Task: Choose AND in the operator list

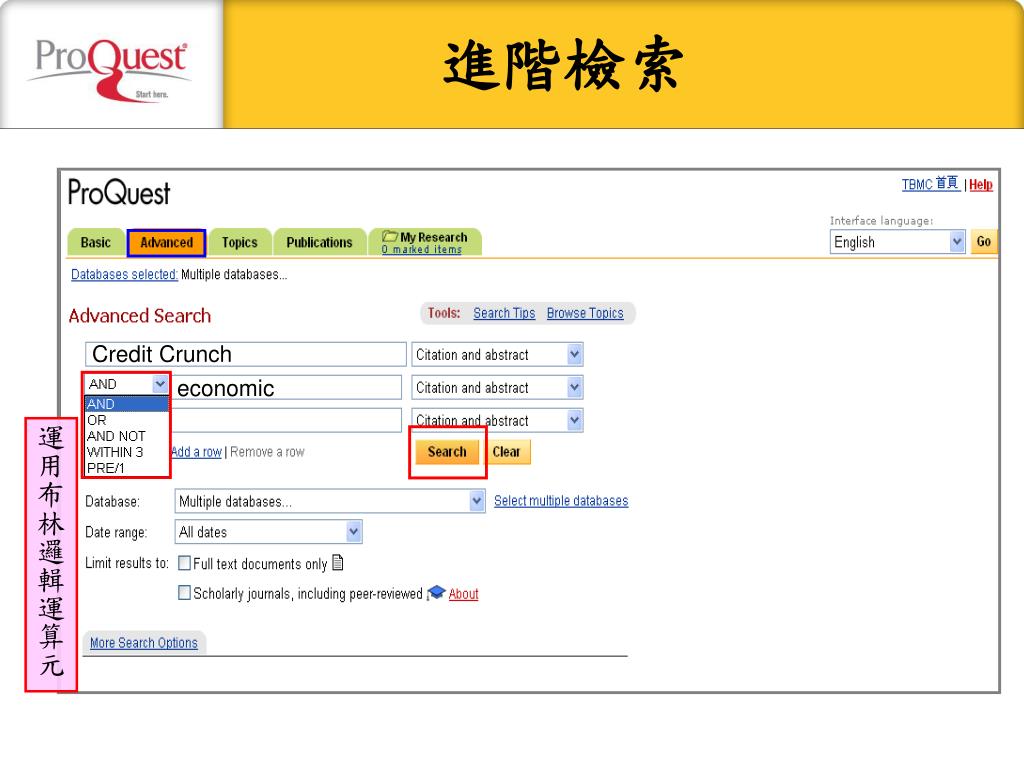Action: 127,404
